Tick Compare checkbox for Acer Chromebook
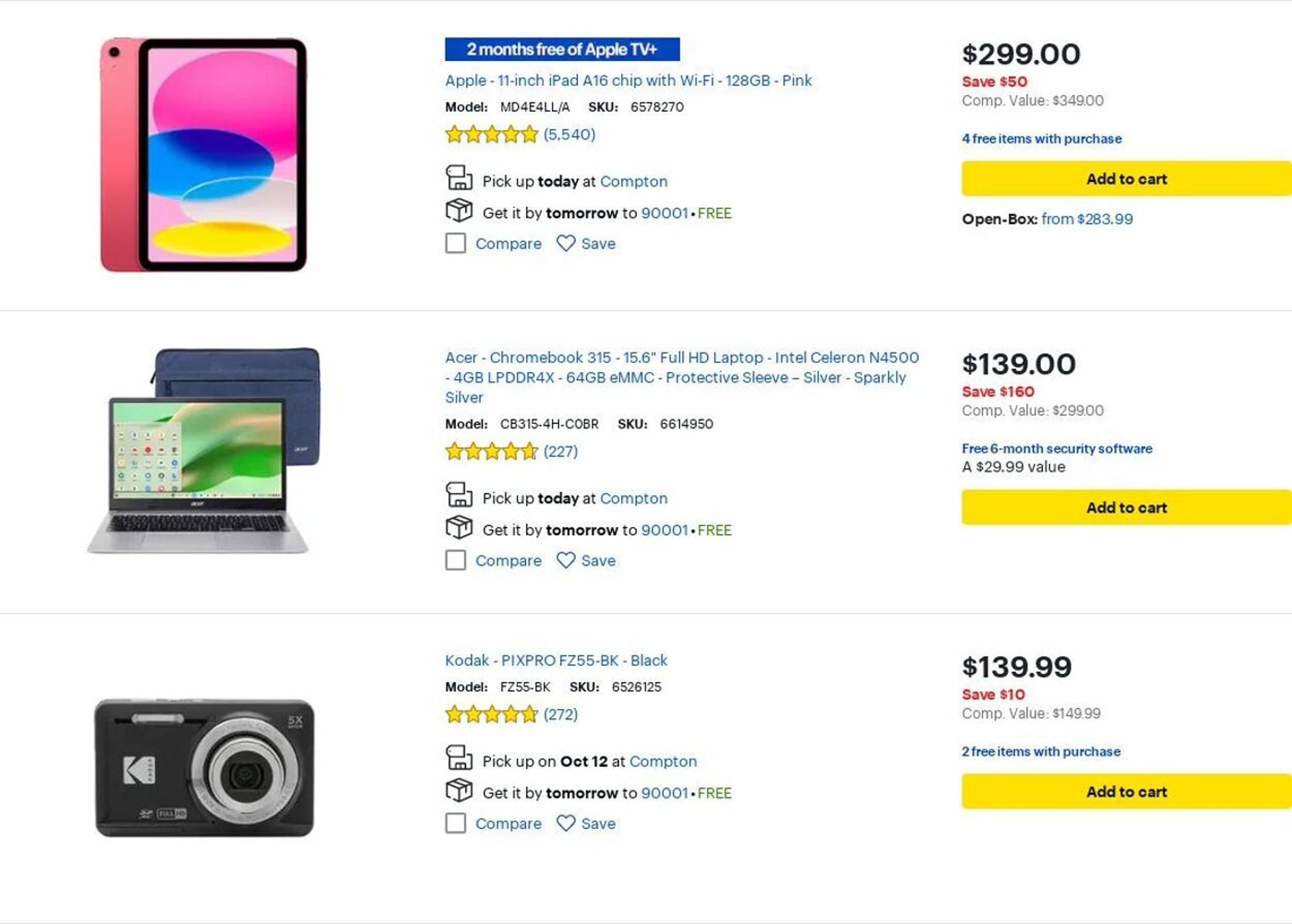Screen dimensions: 1292x924 456,560
